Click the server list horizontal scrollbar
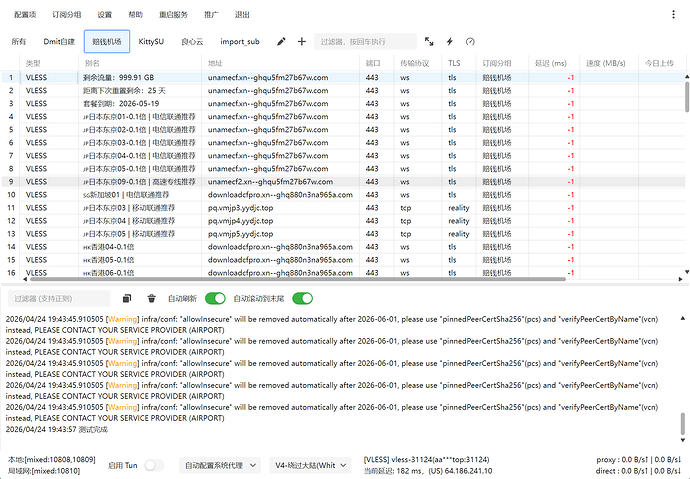 pos(297,279)
